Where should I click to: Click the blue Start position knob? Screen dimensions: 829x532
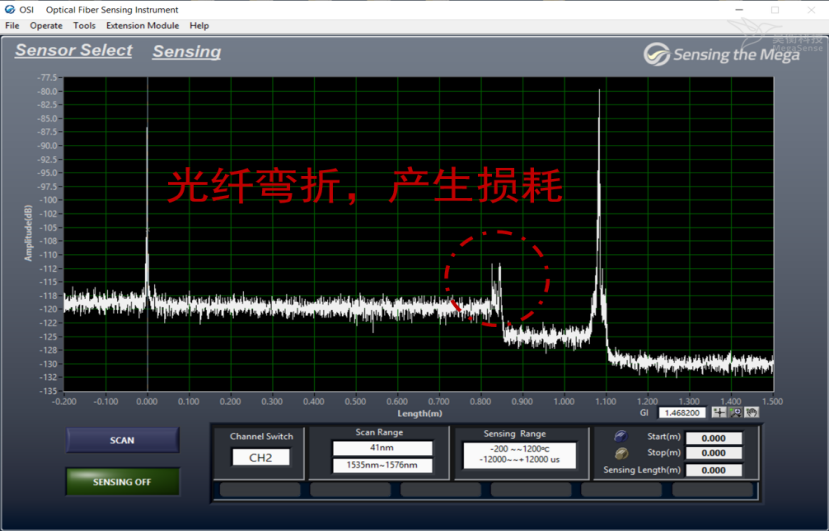pyautogui.click(x=620, y=437)
